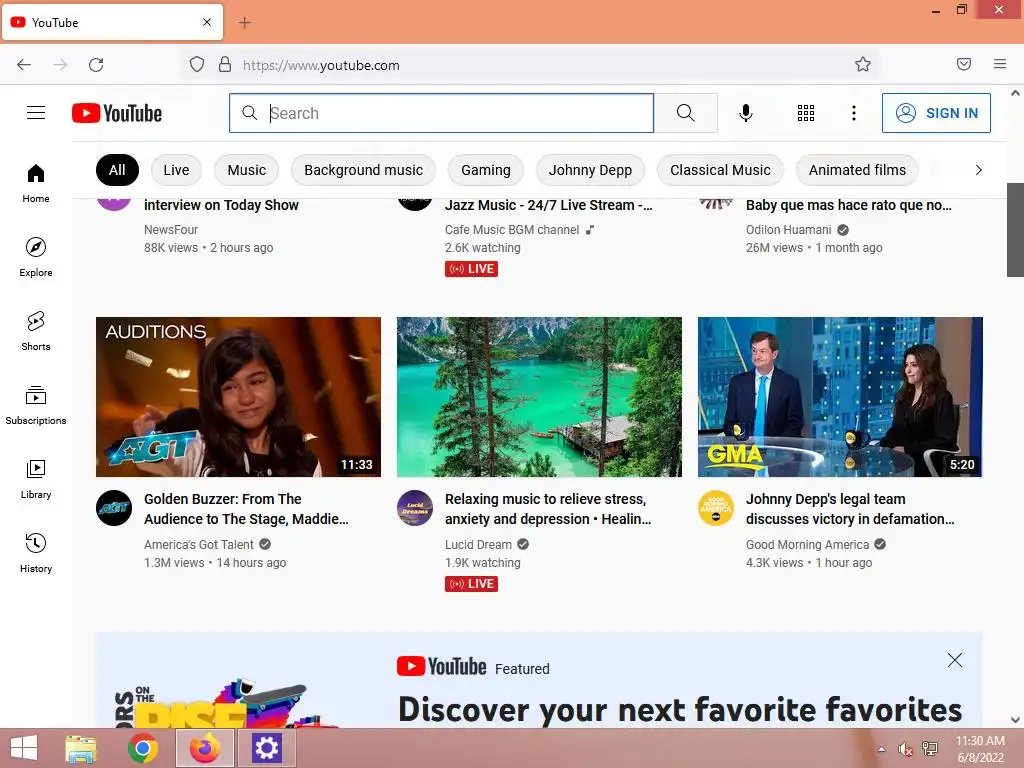The image size is (1024, 768).
Task: Select the Background music chip
Action: click(364, 170)
